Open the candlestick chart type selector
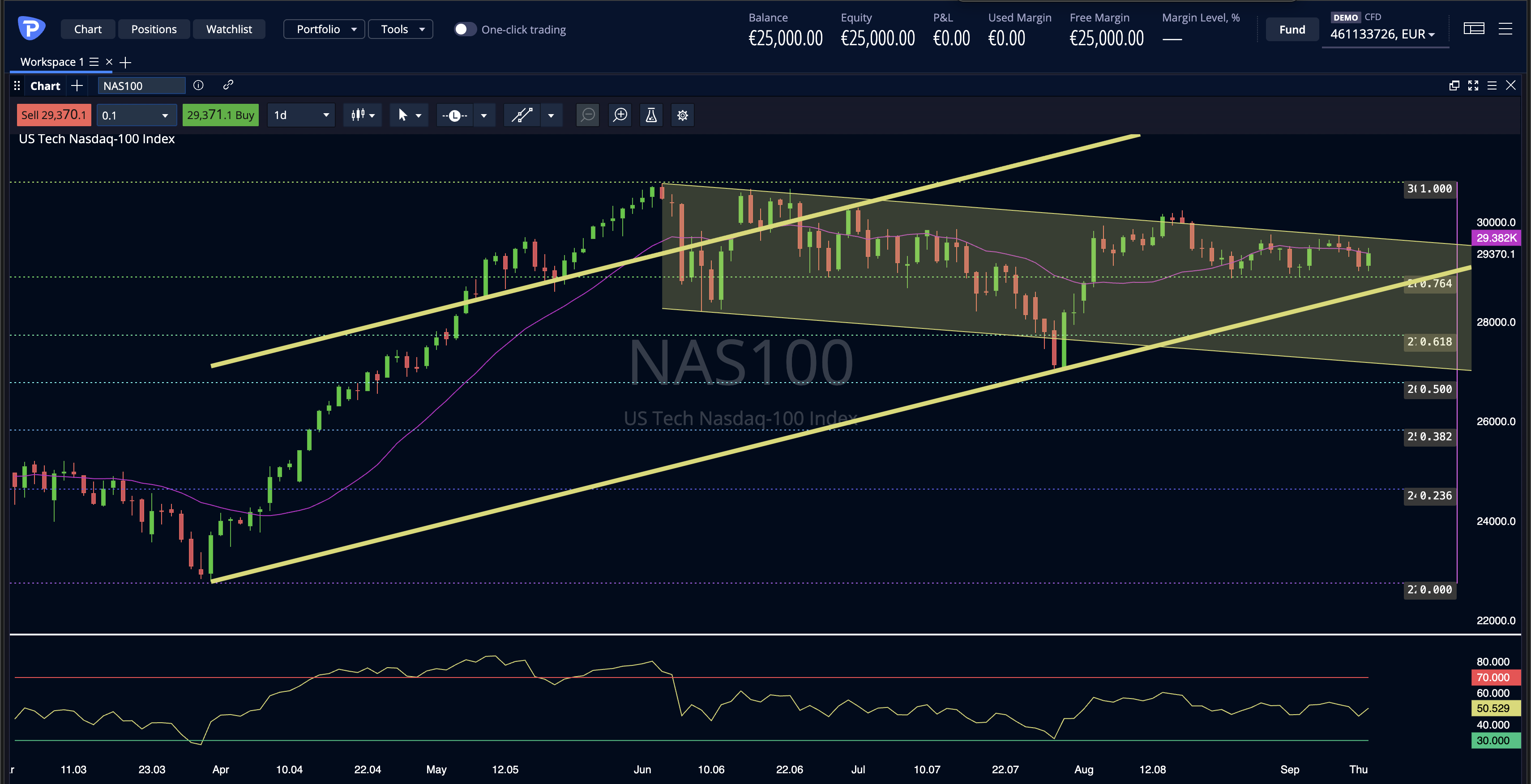1531x784 pixels. 363,115
